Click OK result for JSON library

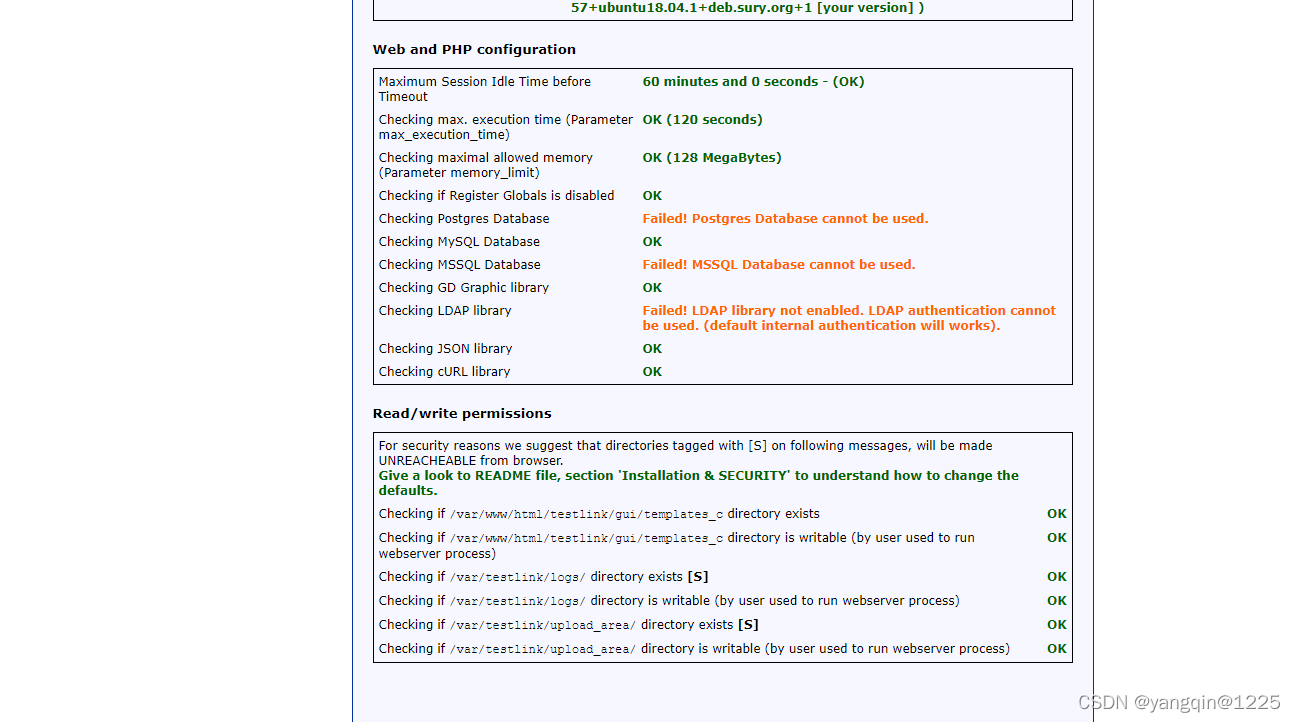point(652,349)
